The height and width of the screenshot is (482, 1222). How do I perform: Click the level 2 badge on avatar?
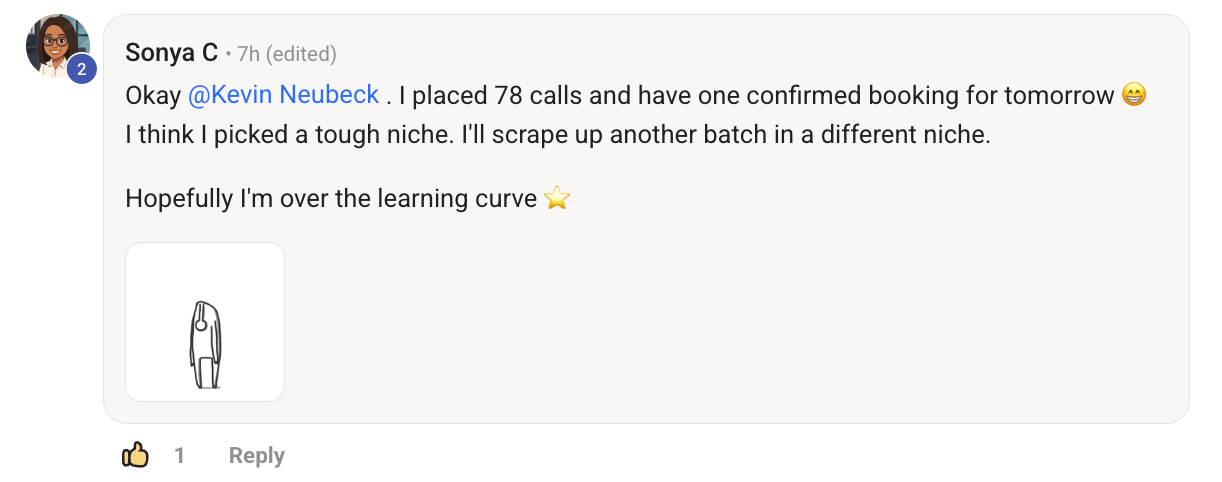coord(81,69)
